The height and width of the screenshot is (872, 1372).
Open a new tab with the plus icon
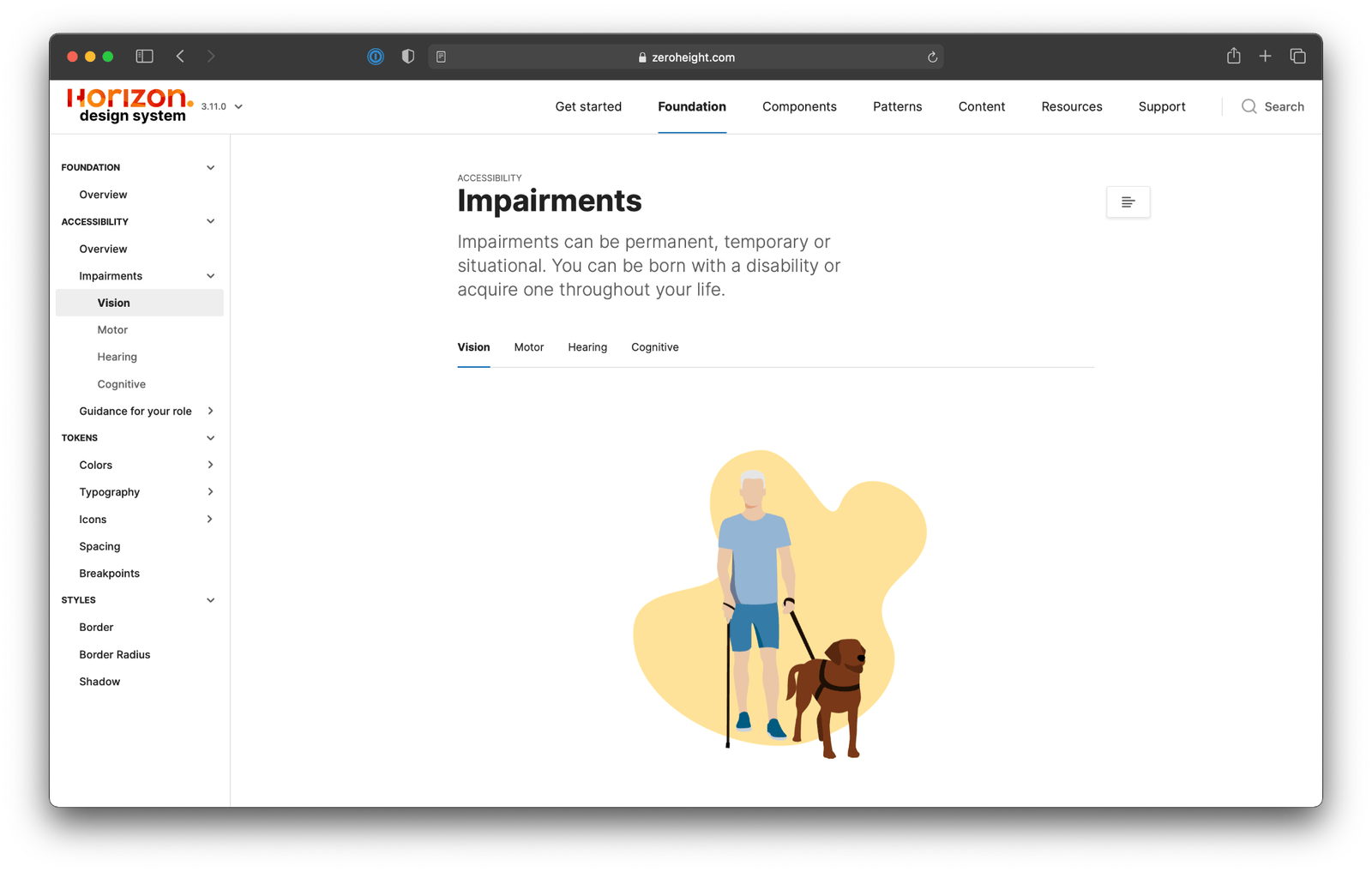pos(1265,57)
